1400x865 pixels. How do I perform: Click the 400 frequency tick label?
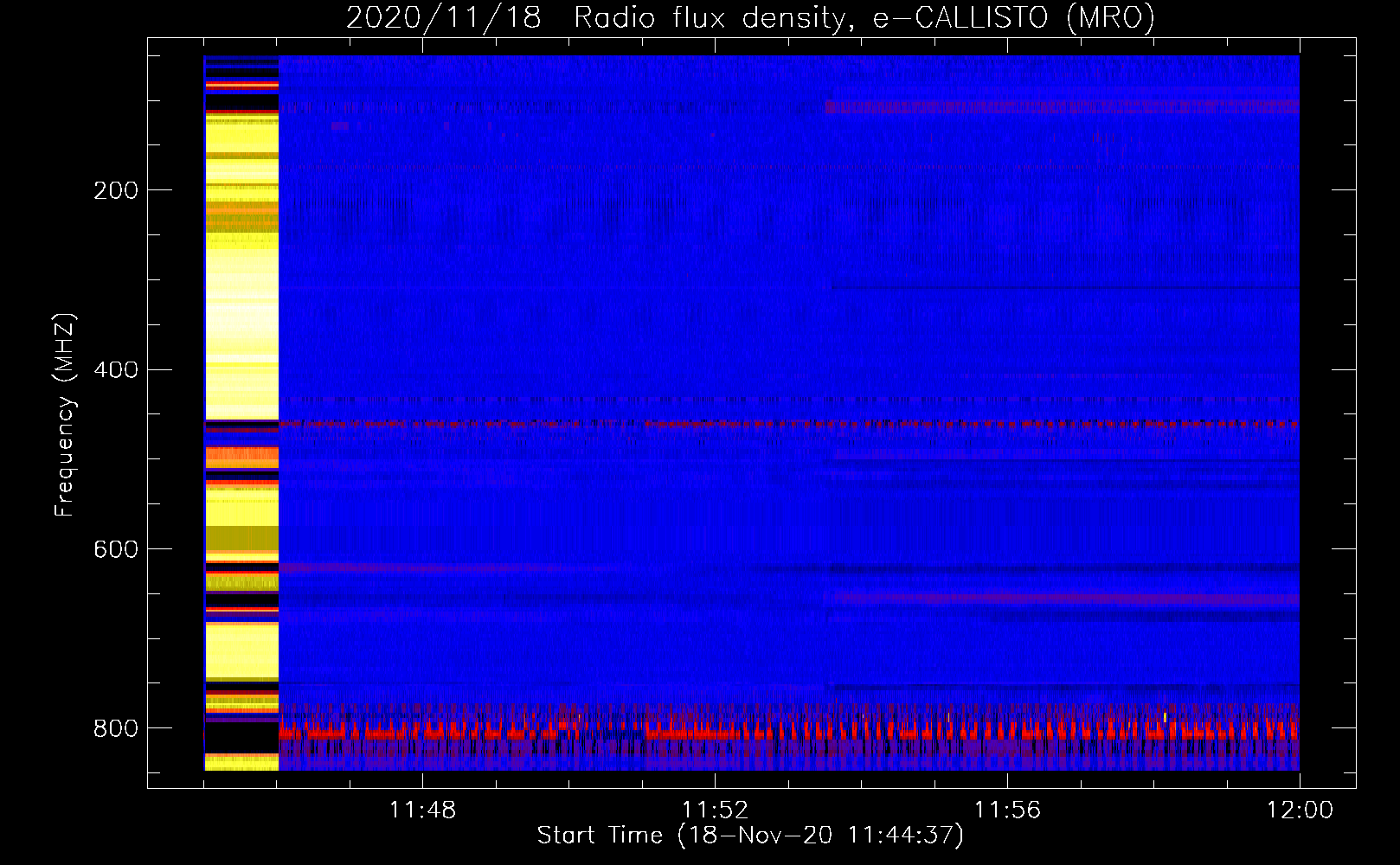tap(116, 369)
